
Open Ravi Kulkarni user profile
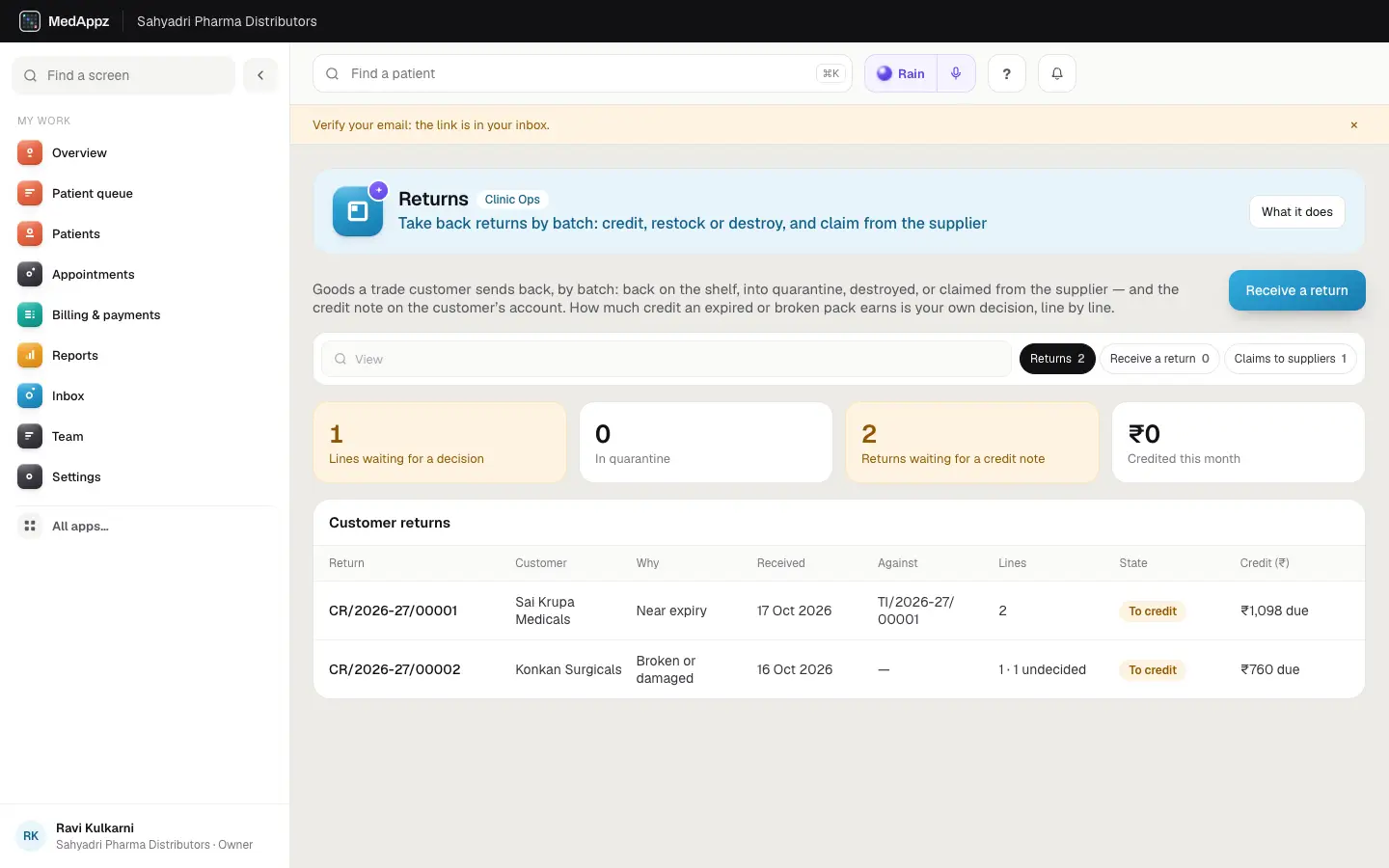(x=145, y=836)
